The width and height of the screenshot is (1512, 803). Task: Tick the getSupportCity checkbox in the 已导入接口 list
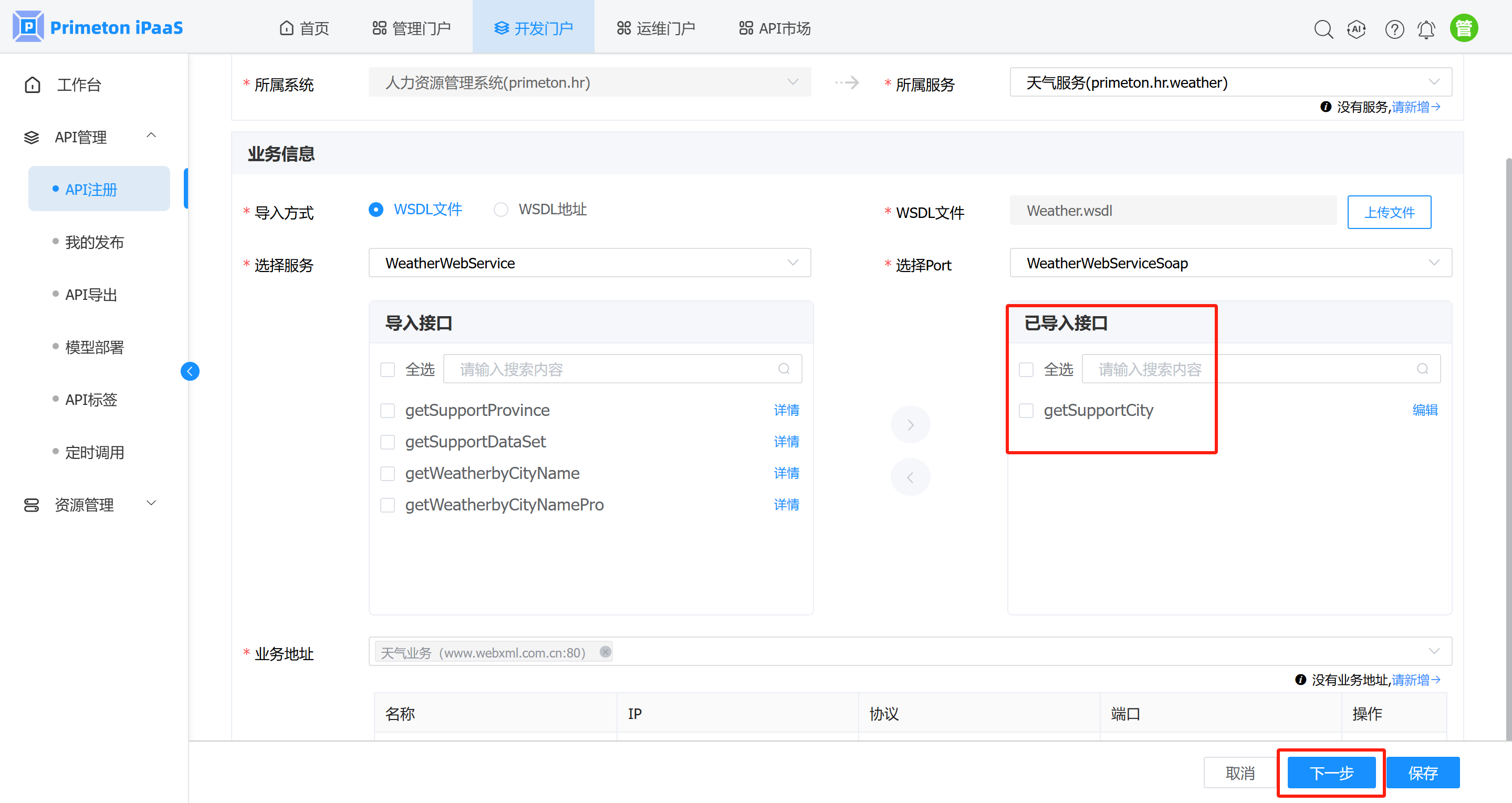point(1026,410)
